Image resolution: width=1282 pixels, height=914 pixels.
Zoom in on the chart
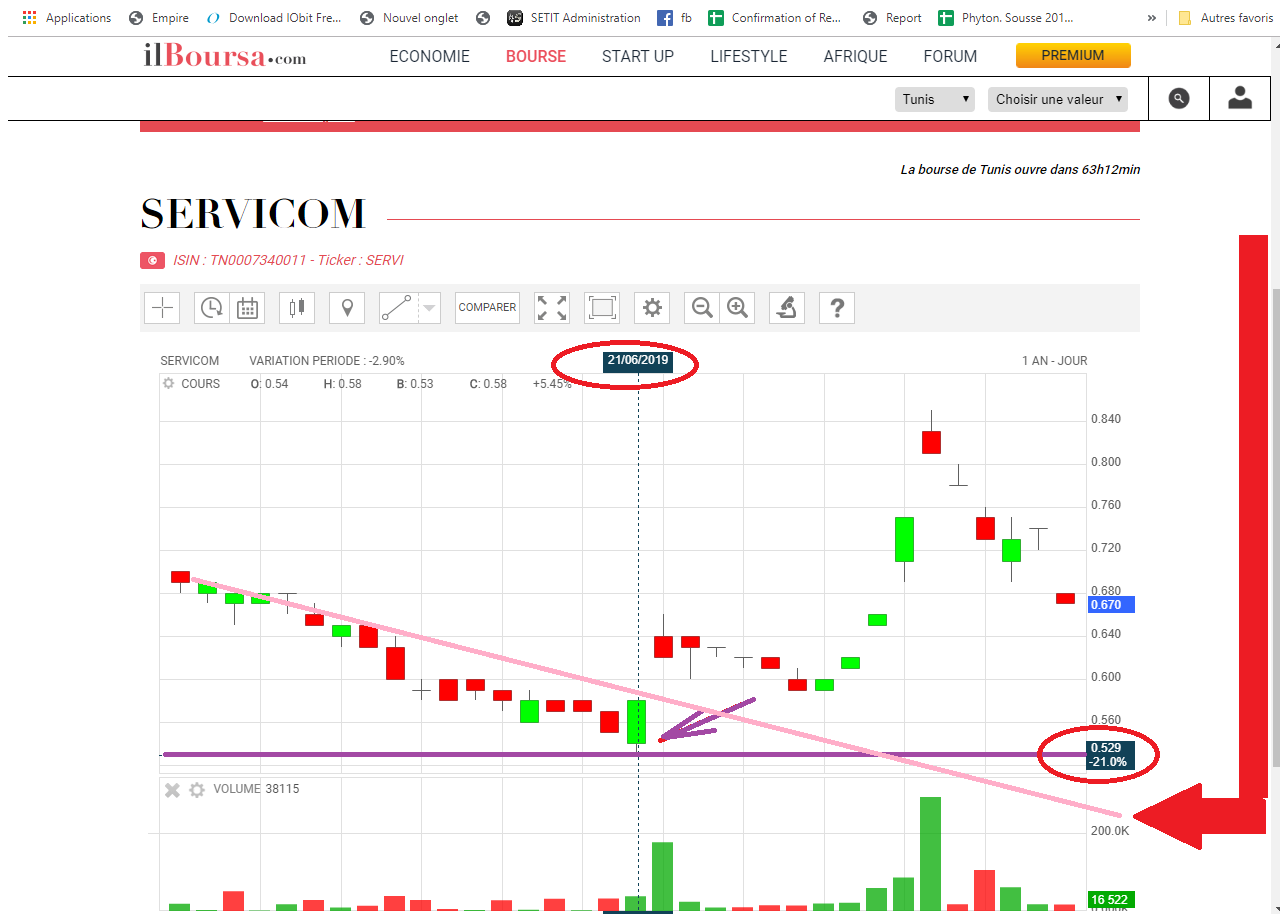[738, 307]
